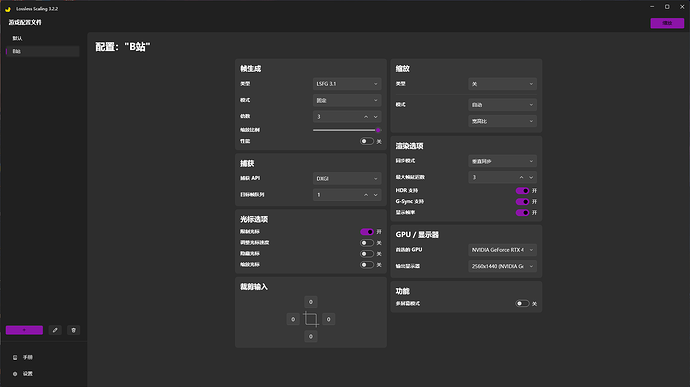
Task: Open output display dropdown showing 2560x1440
Action: pyautogui.click(x=502, y=266)
